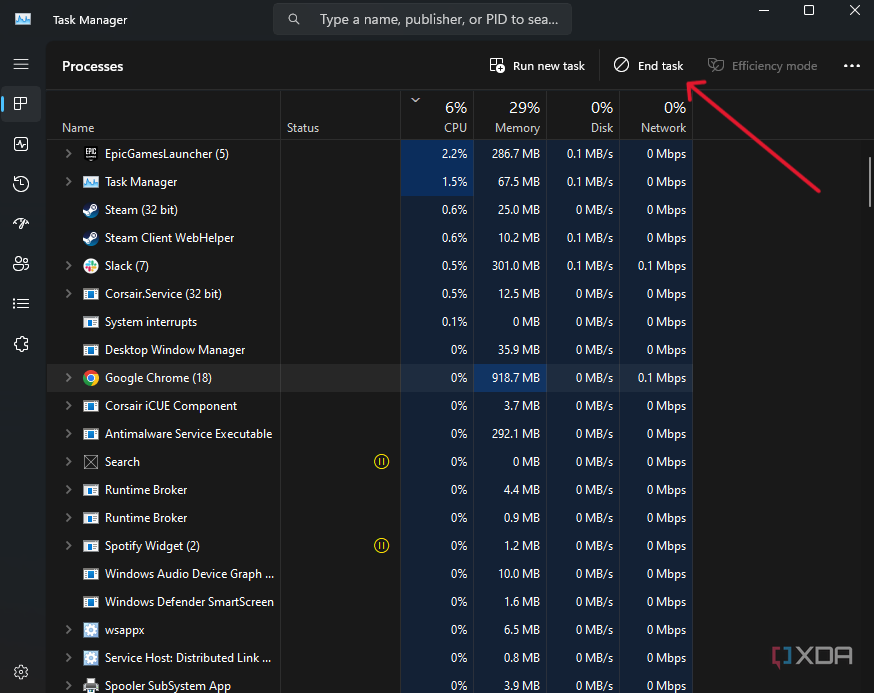This screenshot has width=874, height=693.
Task: Select Windows Defender SmartScreen row
Action: tap(370, 602)
